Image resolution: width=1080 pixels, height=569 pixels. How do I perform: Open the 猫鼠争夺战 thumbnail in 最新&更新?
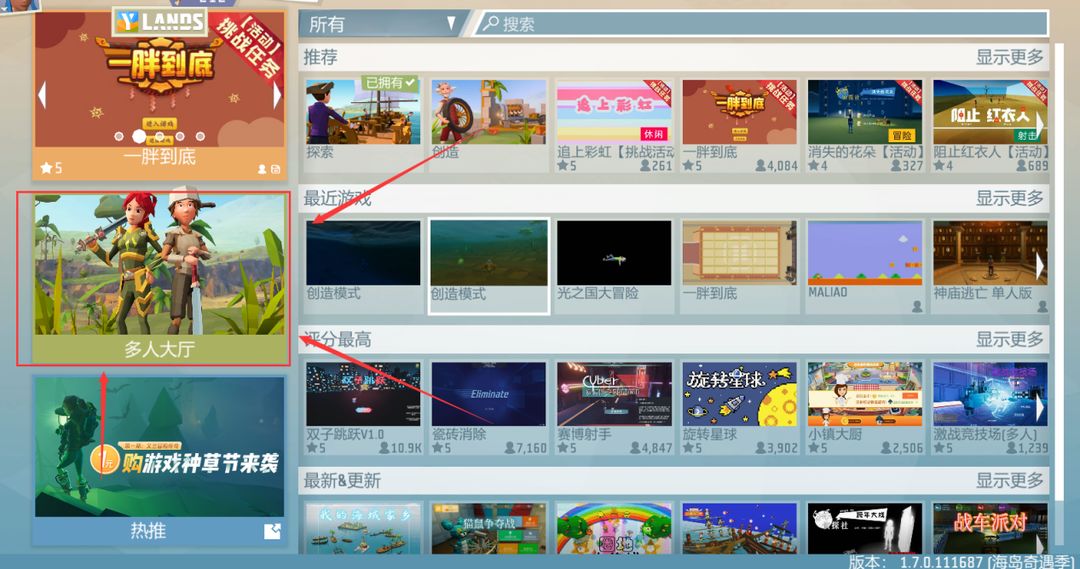(x=488, y=528)
